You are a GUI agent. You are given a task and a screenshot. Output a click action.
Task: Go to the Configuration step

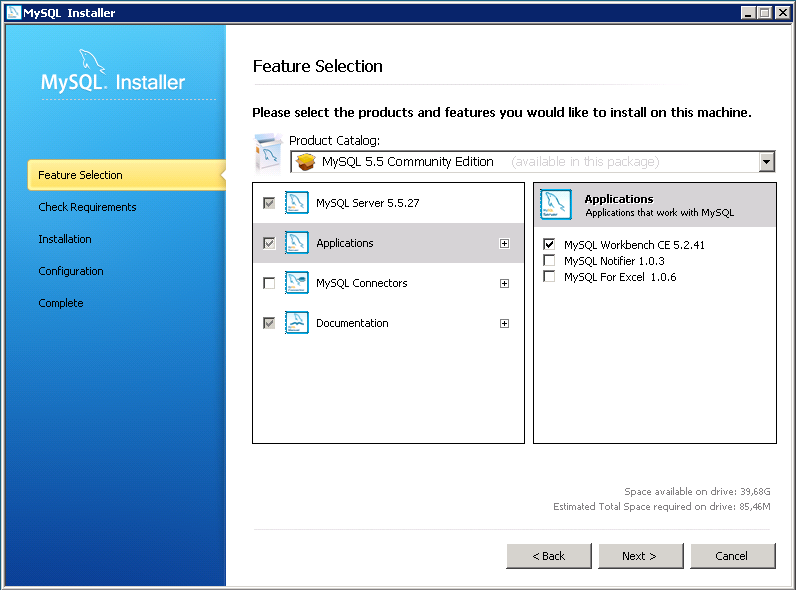pos(71,271)
